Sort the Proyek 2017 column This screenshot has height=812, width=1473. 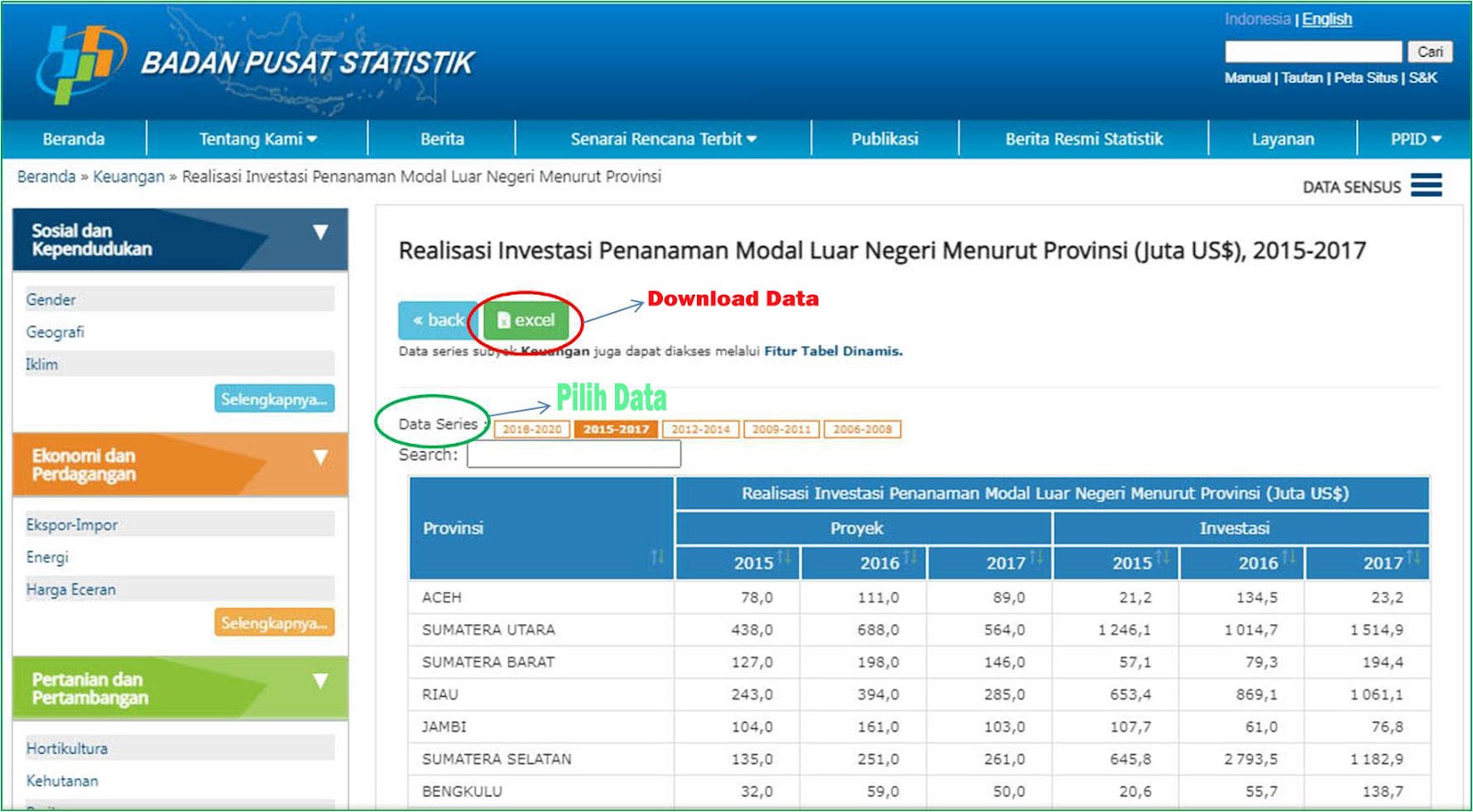[x=1036, y=557]
